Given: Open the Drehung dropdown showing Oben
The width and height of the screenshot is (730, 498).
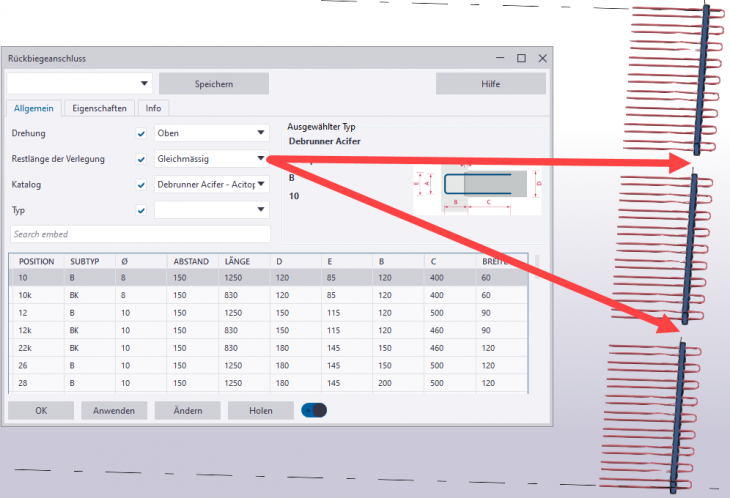Looking at the screenshot, I should click(212, 133).
